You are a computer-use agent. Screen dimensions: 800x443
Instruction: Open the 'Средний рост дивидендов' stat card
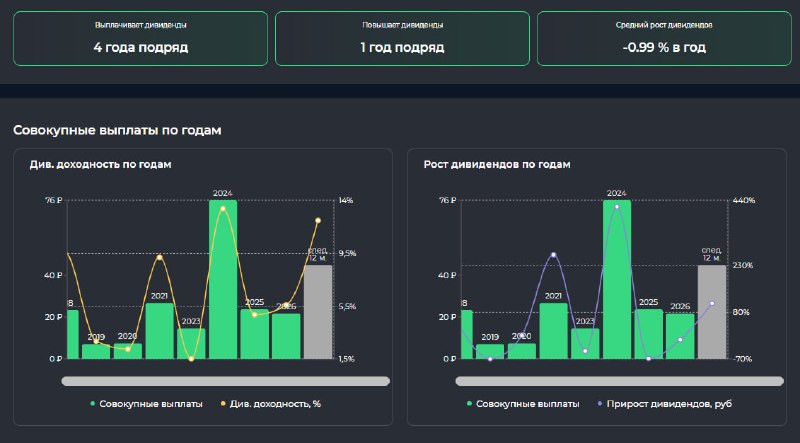(664, 38)
